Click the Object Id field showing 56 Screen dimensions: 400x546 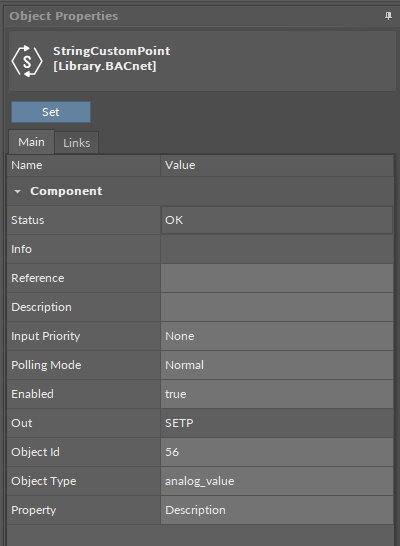click(x=277, y=452)
